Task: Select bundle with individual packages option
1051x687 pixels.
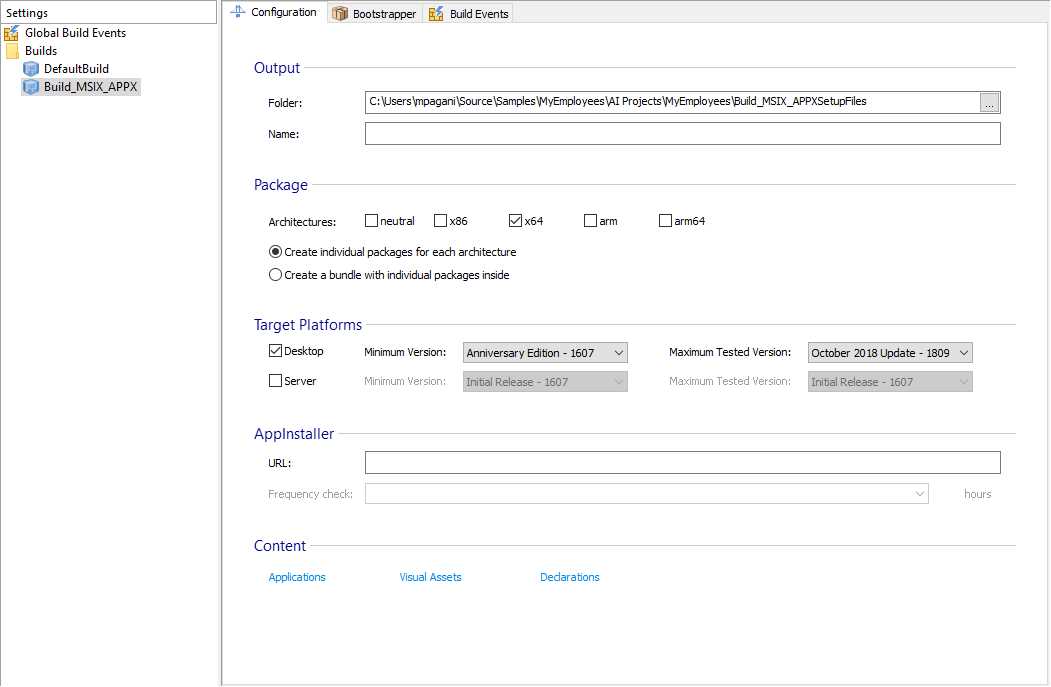Action: 275,274
